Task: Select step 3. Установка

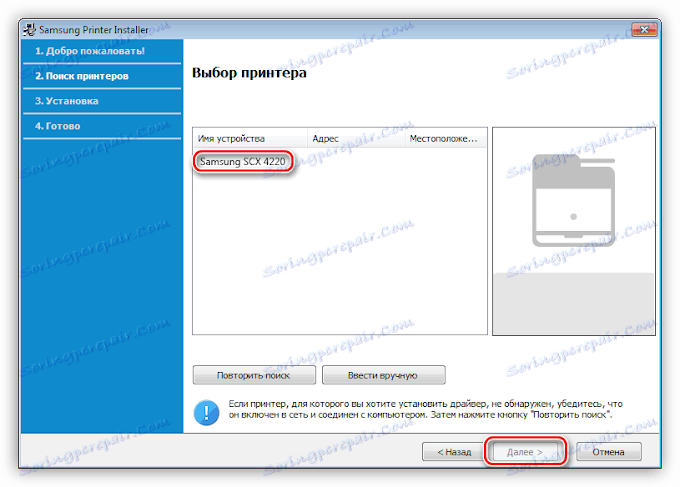Action: pyautogui.click(x=66, y=101)
